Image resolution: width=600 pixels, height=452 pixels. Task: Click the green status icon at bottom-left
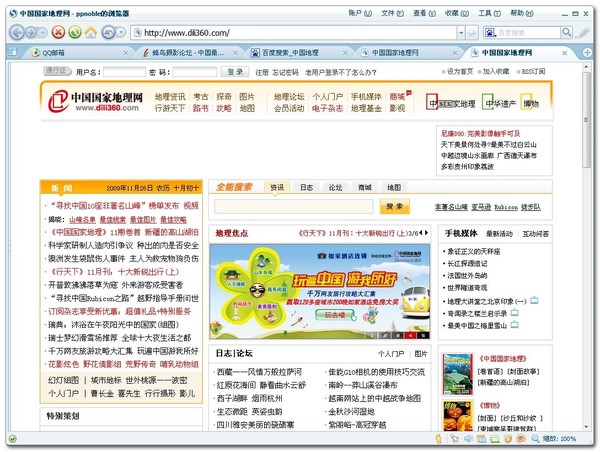[x=12, y=439]
